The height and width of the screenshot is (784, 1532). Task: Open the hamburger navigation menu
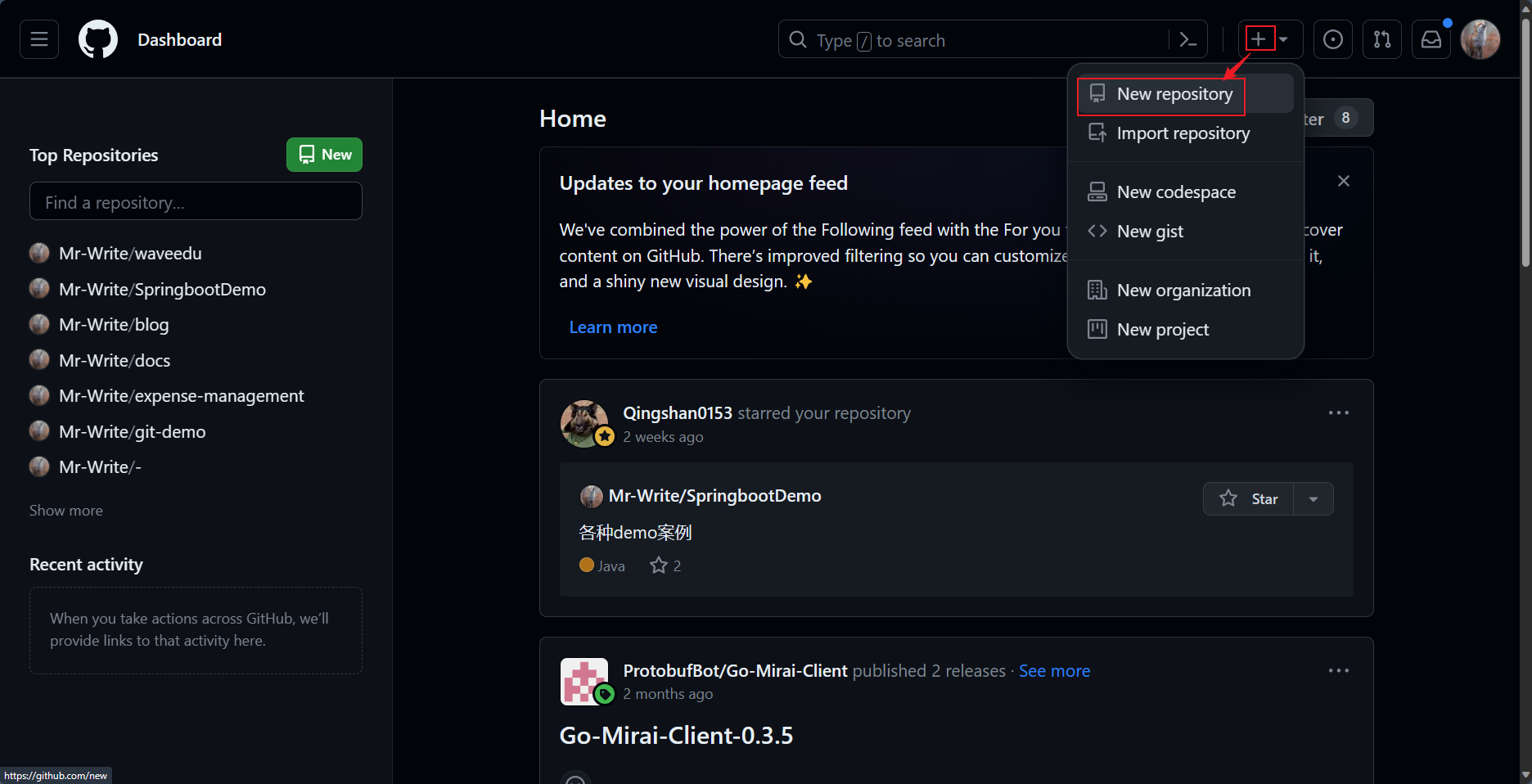(39, 39)
